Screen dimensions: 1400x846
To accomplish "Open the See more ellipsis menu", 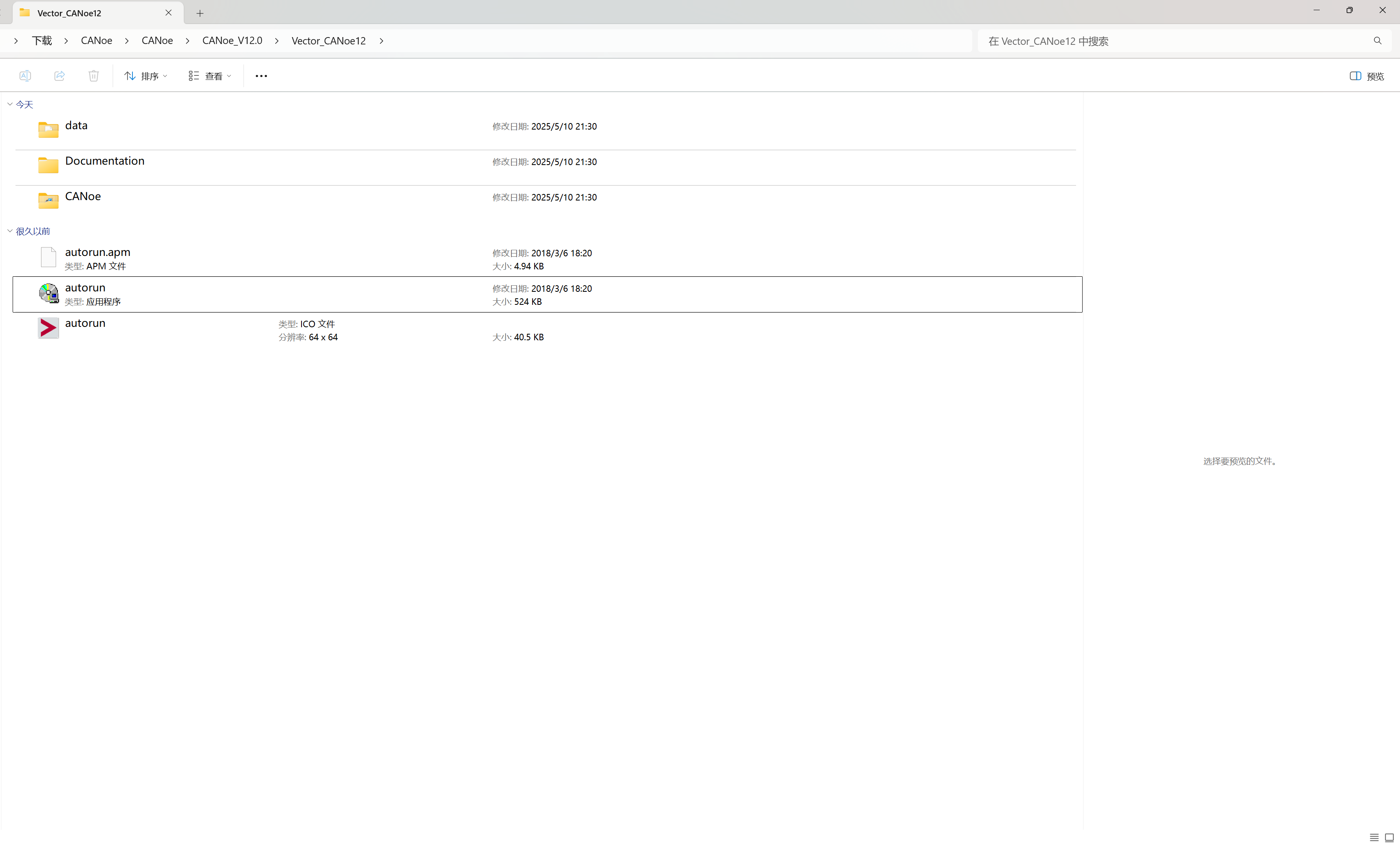I will click(x=261, y=75).
